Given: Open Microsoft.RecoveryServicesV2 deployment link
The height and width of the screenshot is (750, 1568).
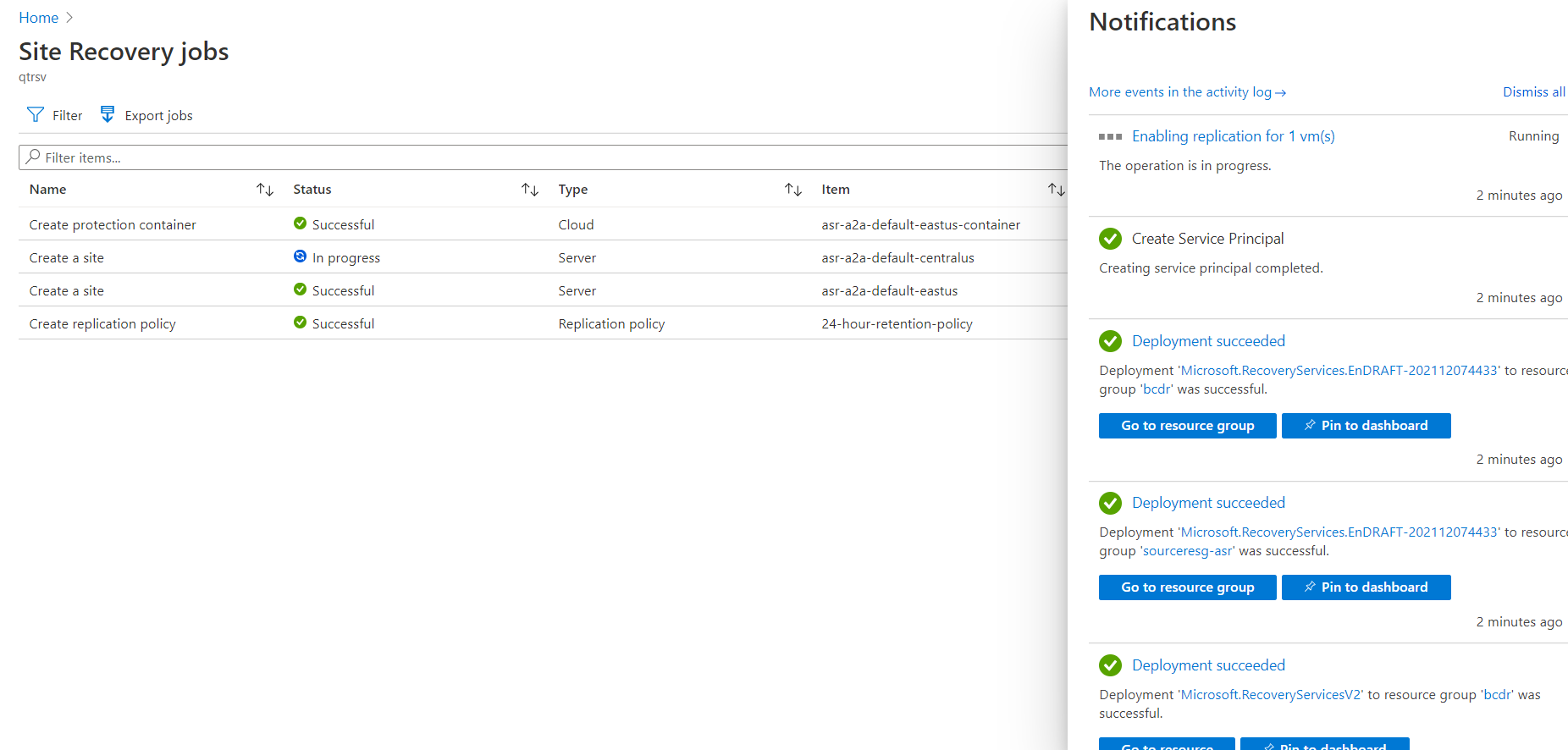Looking at the screenshot, I should pos(1271,695).
